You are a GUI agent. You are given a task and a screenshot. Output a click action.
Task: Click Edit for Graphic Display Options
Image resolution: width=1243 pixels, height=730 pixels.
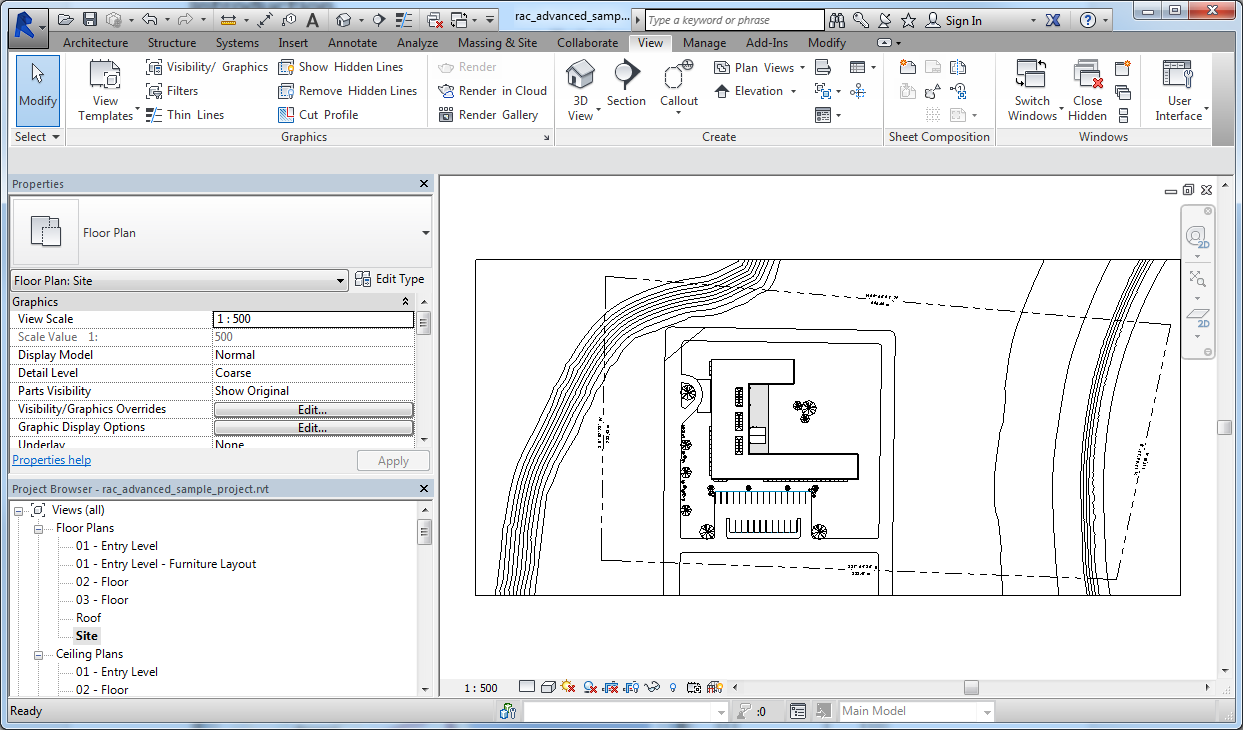pyautogui.click(x=313, y=427)
